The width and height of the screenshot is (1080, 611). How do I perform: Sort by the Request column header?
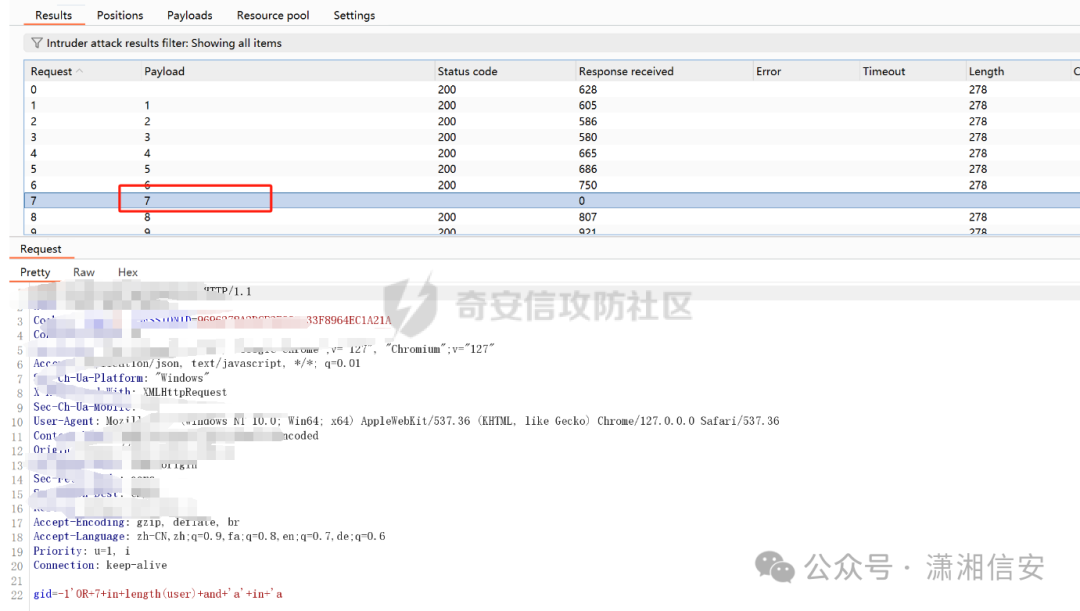(81, 71)
